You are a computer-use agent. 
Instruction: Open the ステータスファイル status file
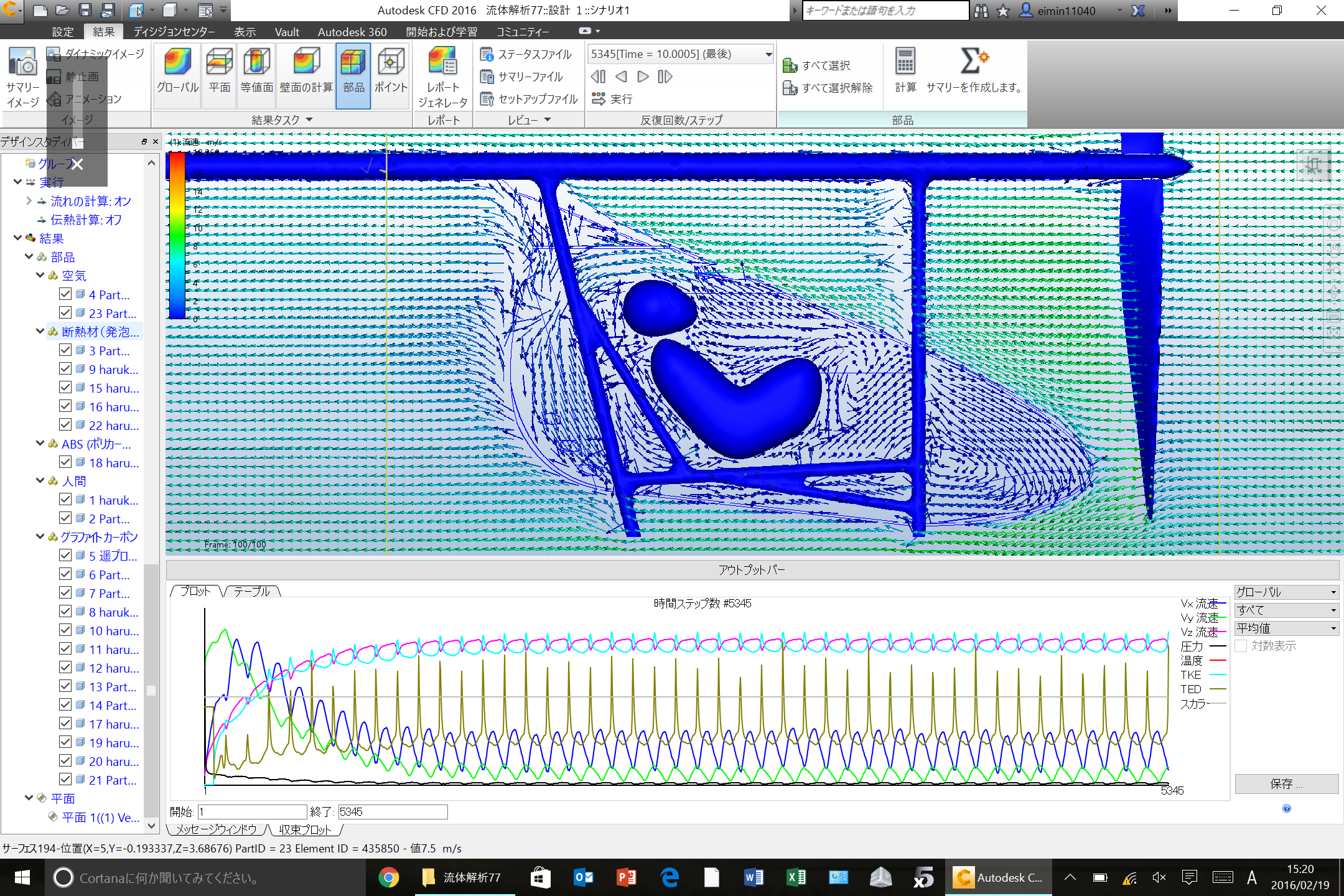526,55
